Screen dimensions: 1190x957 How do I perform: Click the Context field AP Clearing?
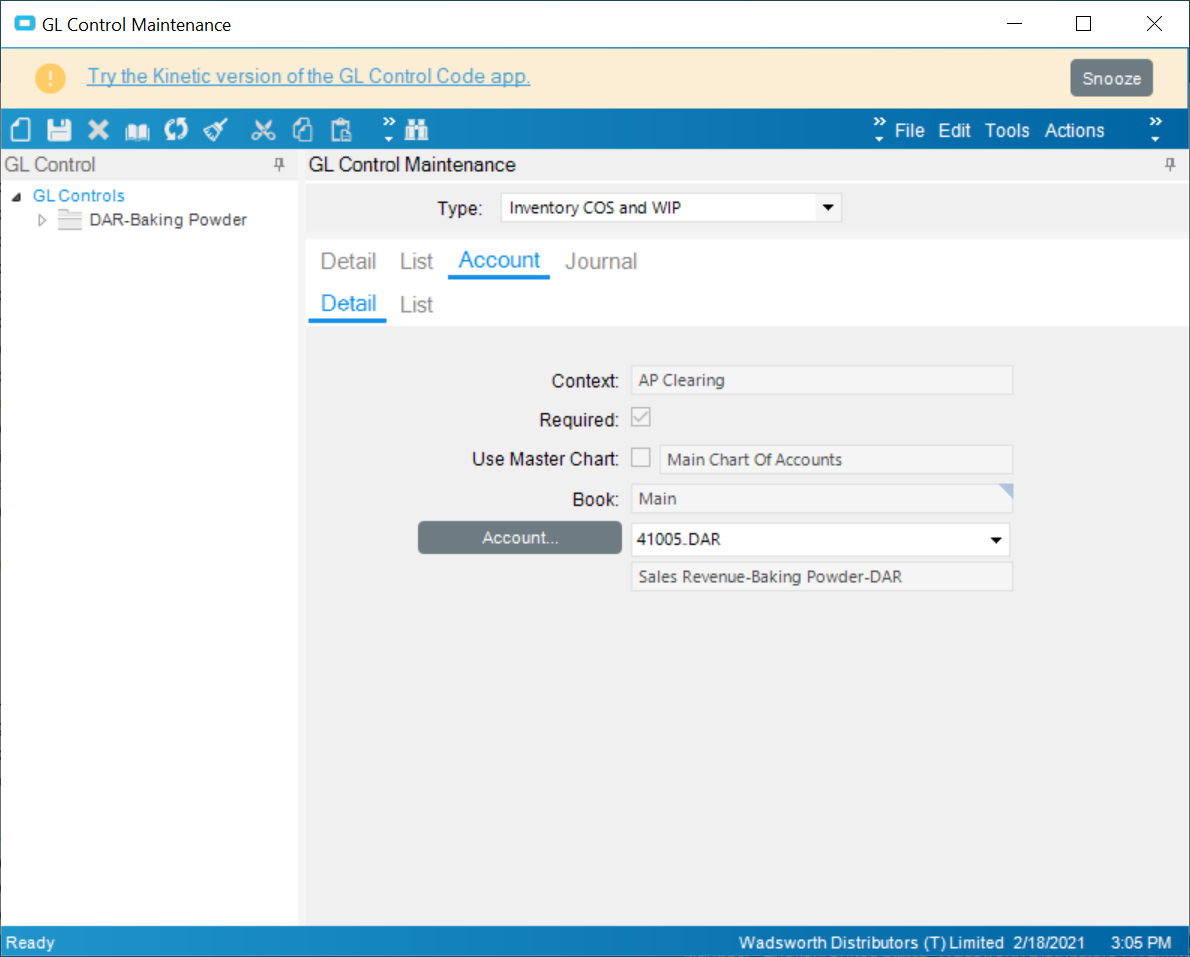coord(821,380)
